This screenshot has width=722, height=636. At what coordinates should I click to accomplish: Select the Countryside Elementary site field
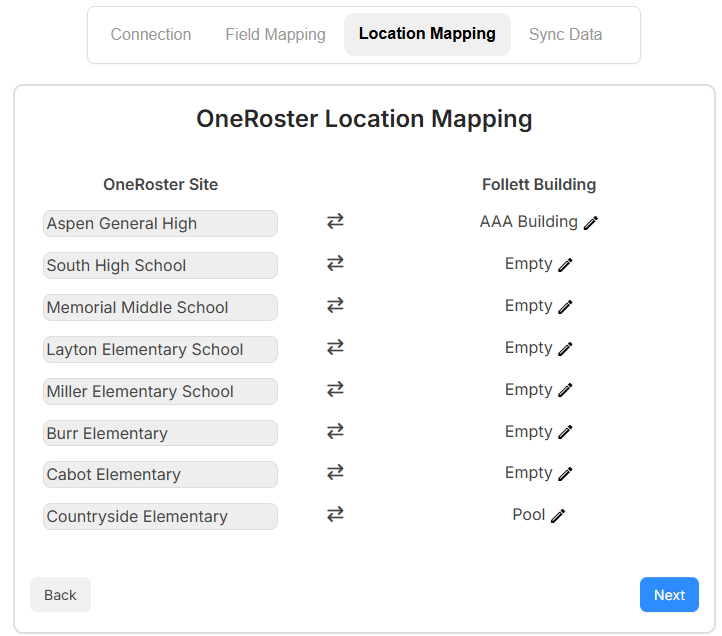coord(160,516)
